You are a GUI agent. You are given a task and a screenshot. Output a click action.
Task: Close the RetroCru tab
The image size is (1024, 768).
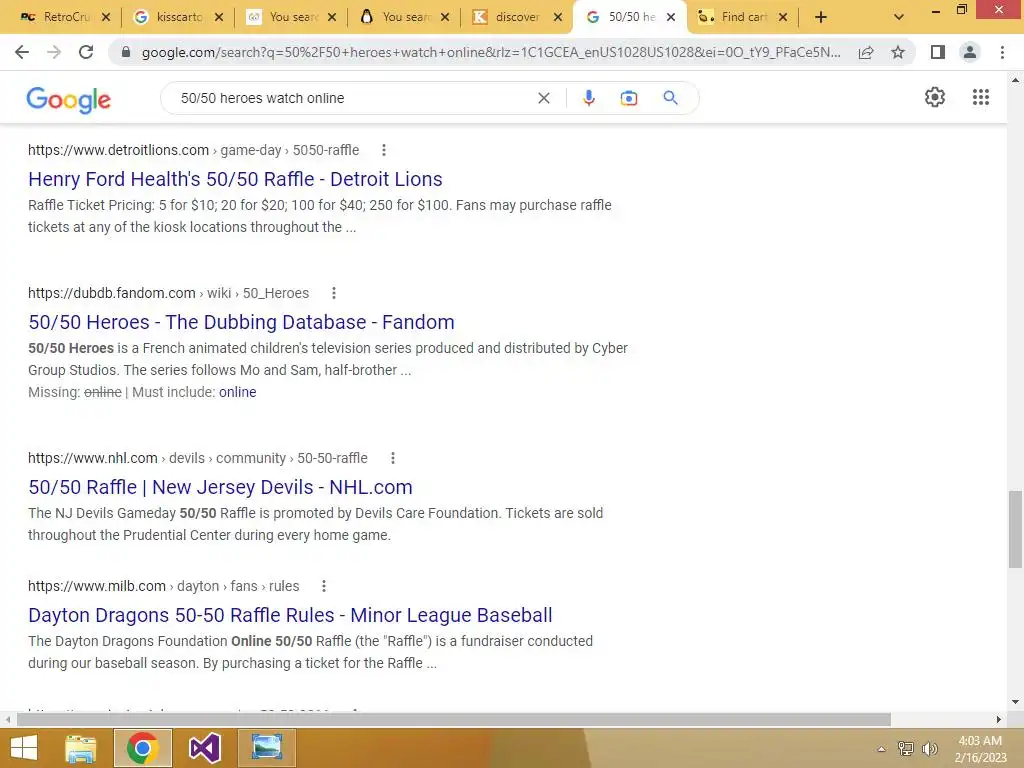tap(106, 17)
